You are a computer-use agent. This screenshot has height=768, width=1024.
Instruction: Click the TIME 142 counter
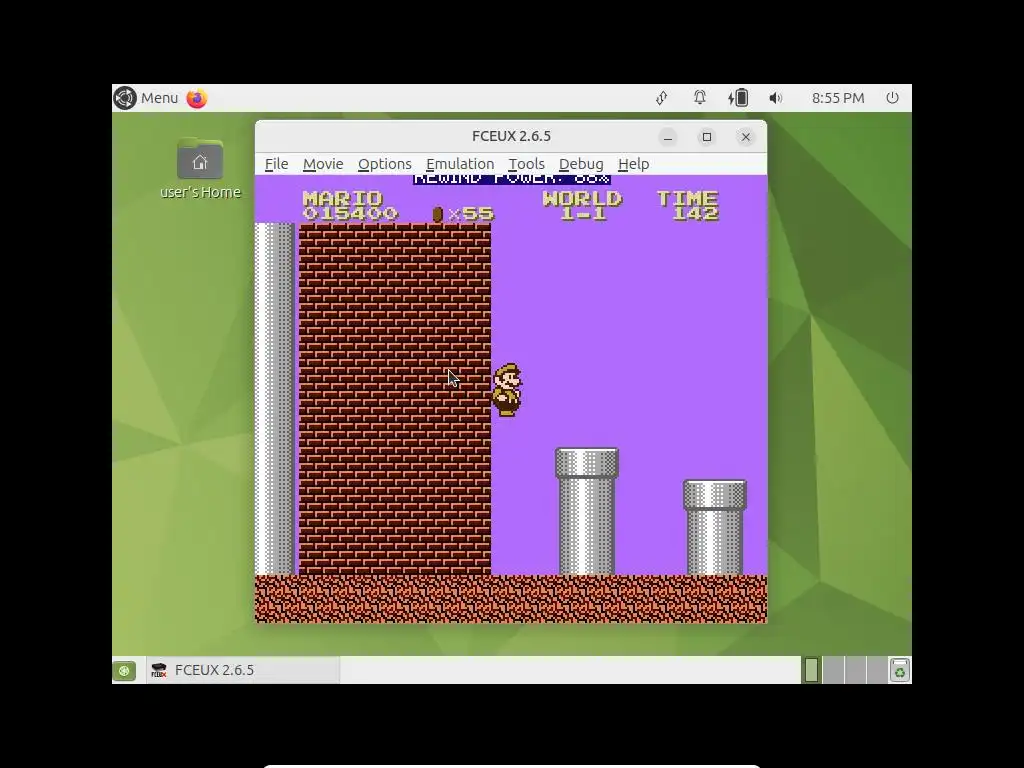(688, 206)
